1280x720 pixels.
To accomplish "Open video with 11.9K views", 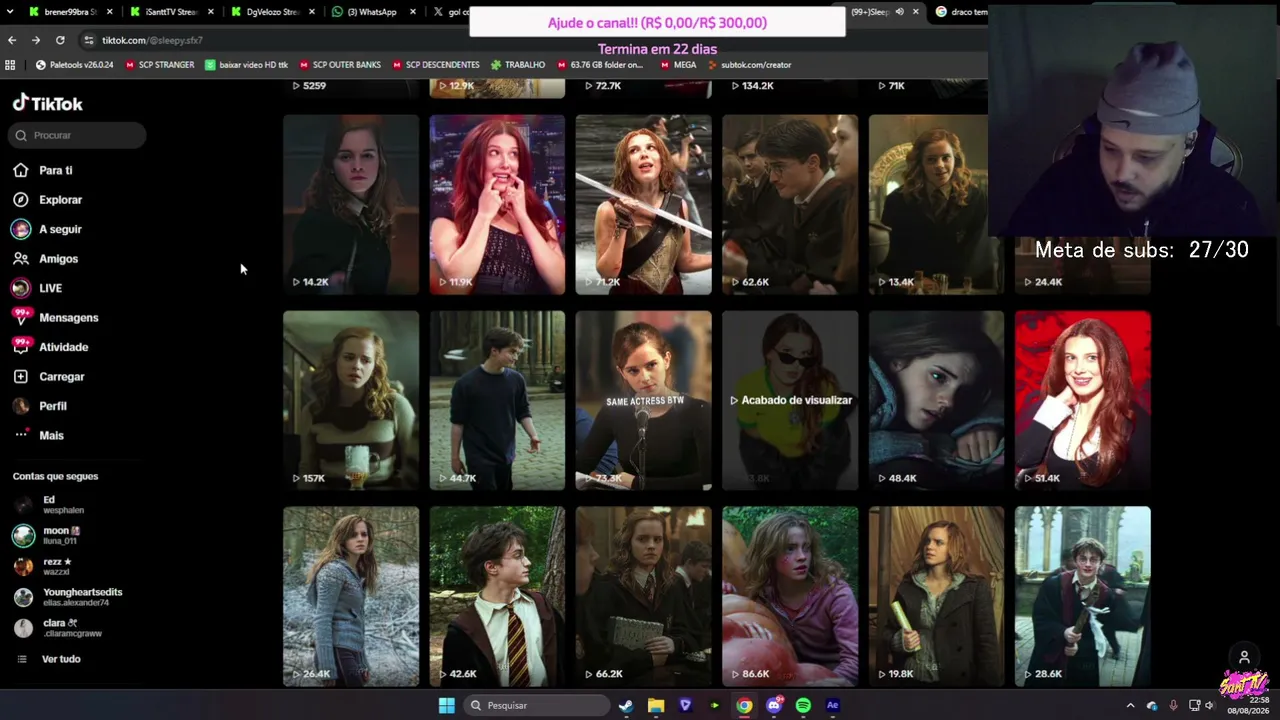I will (497, 204).
